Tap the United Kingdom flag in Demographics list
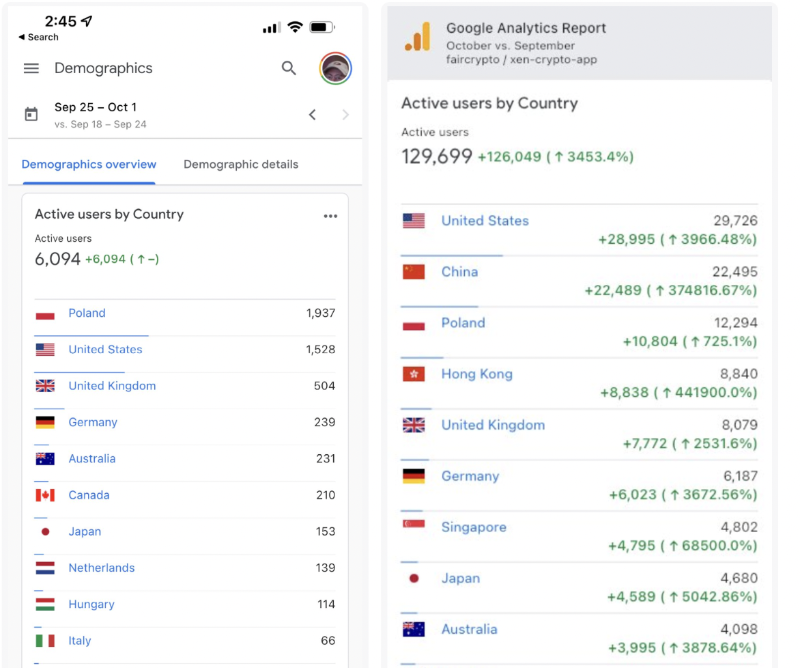800x668 pixels. click(x=45, y=386)
